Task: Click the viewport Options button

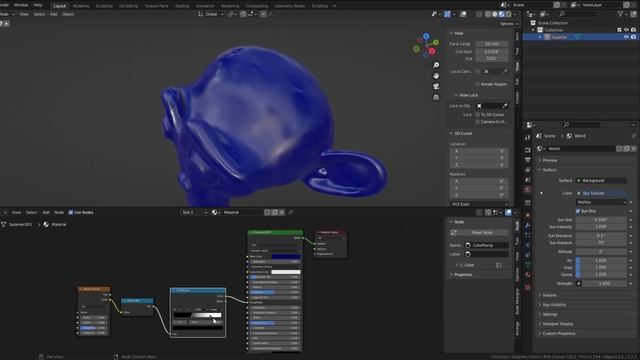Action: [x=508, y=24]
